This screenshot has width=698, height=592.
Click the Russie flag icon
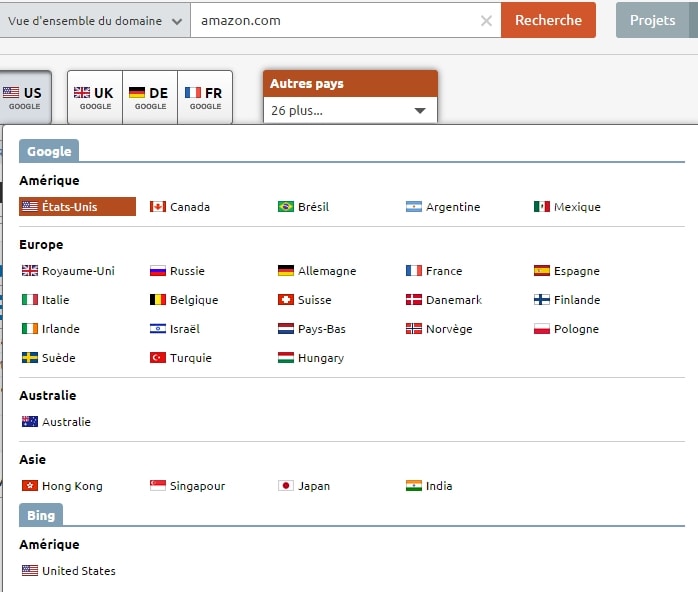click(158, 271)
